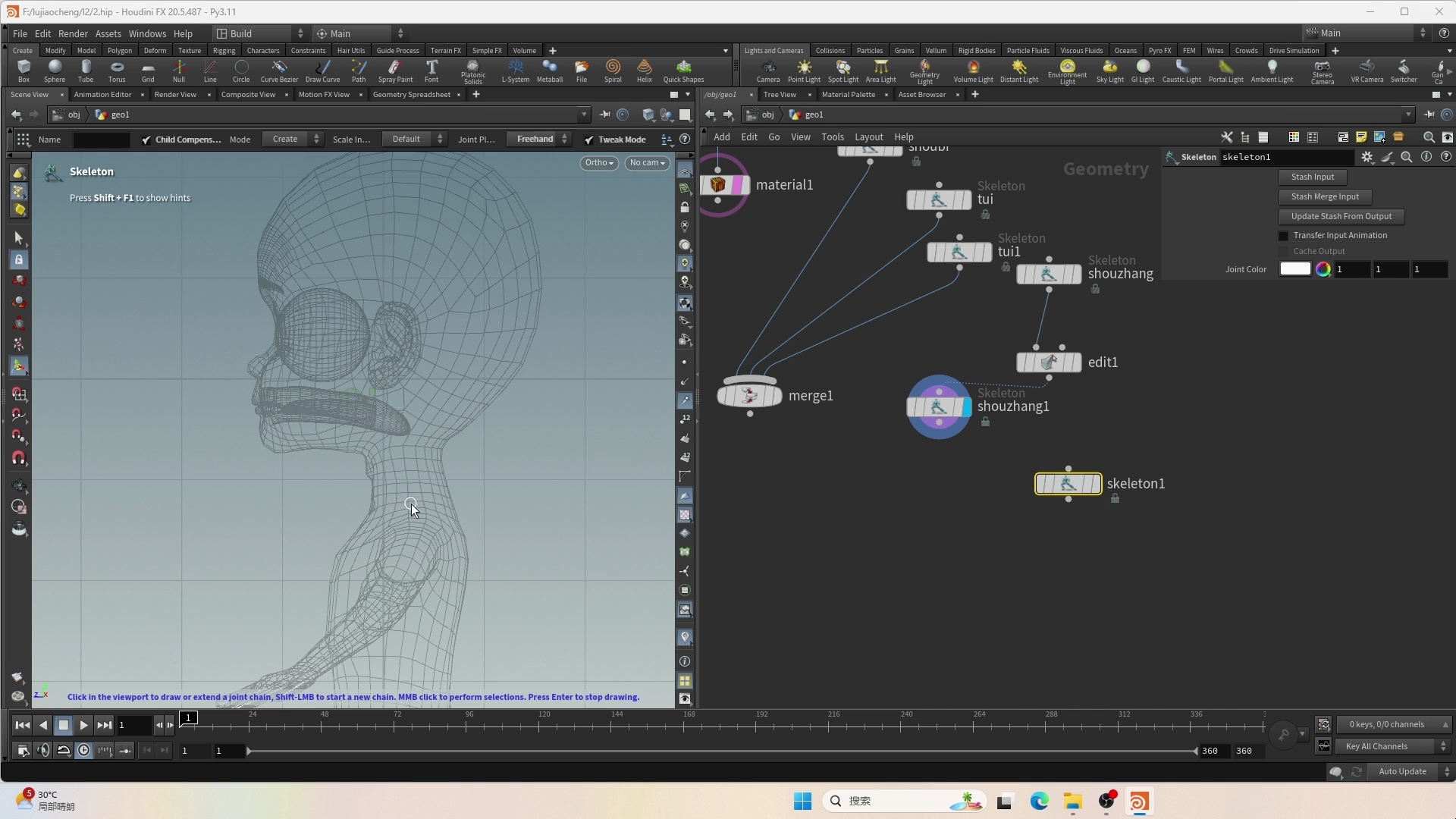Image resolution: width=1456 pixels, height=819 pixels.
Task: Open the Render menu
Action: point(73,33)
